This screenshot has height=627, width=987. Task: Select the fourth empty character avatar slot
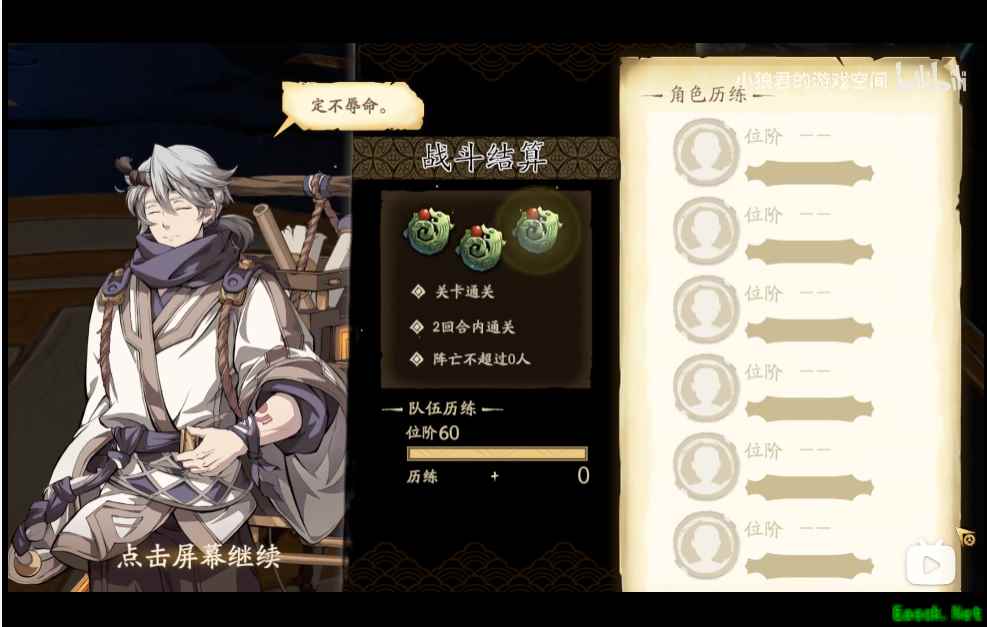click(x=706, y=388)
